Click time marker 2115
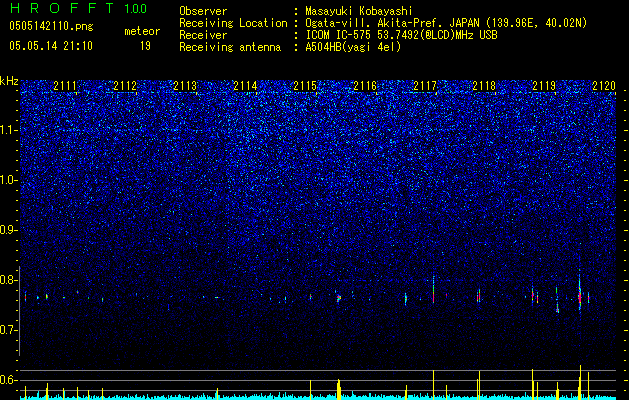Screen dimensions: 629x400 [305, 86]
